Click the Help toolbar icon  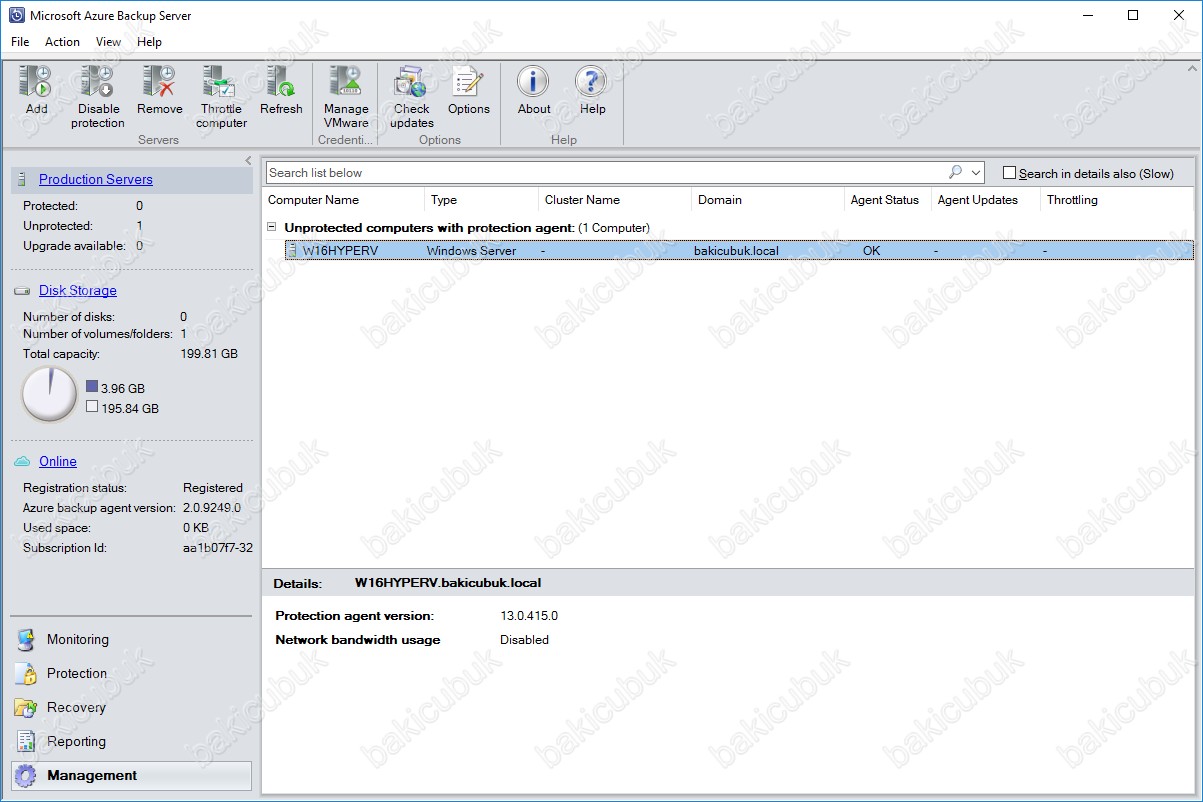point(592,81)
